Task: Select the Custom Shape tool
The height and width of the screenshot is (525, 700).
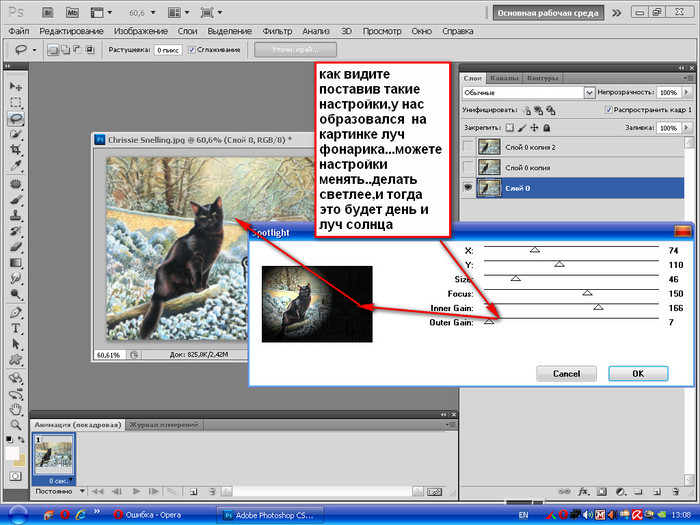Action: tap(16, 359)
